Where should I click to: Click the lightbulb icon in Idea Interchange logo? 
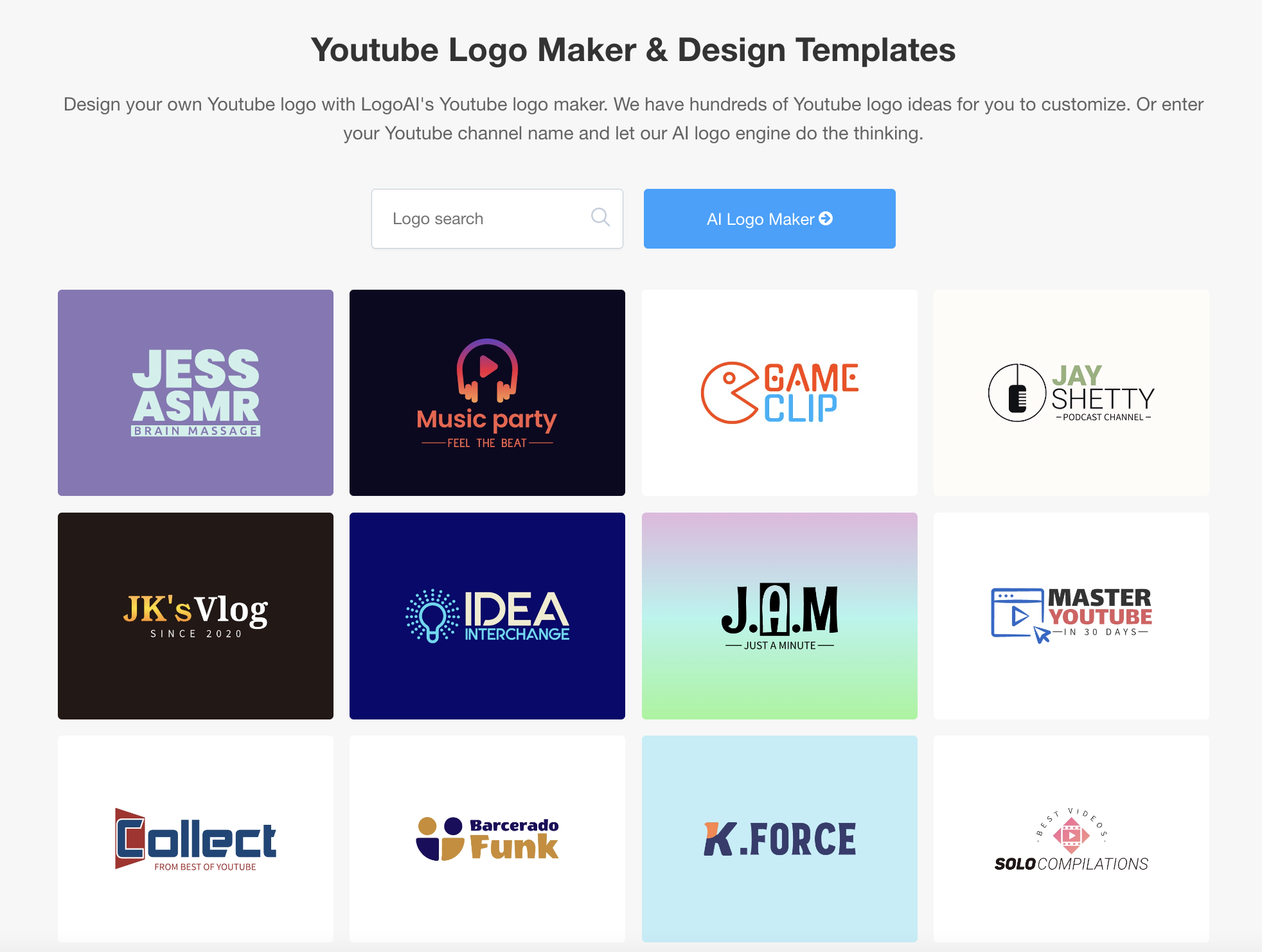point(432,615)
